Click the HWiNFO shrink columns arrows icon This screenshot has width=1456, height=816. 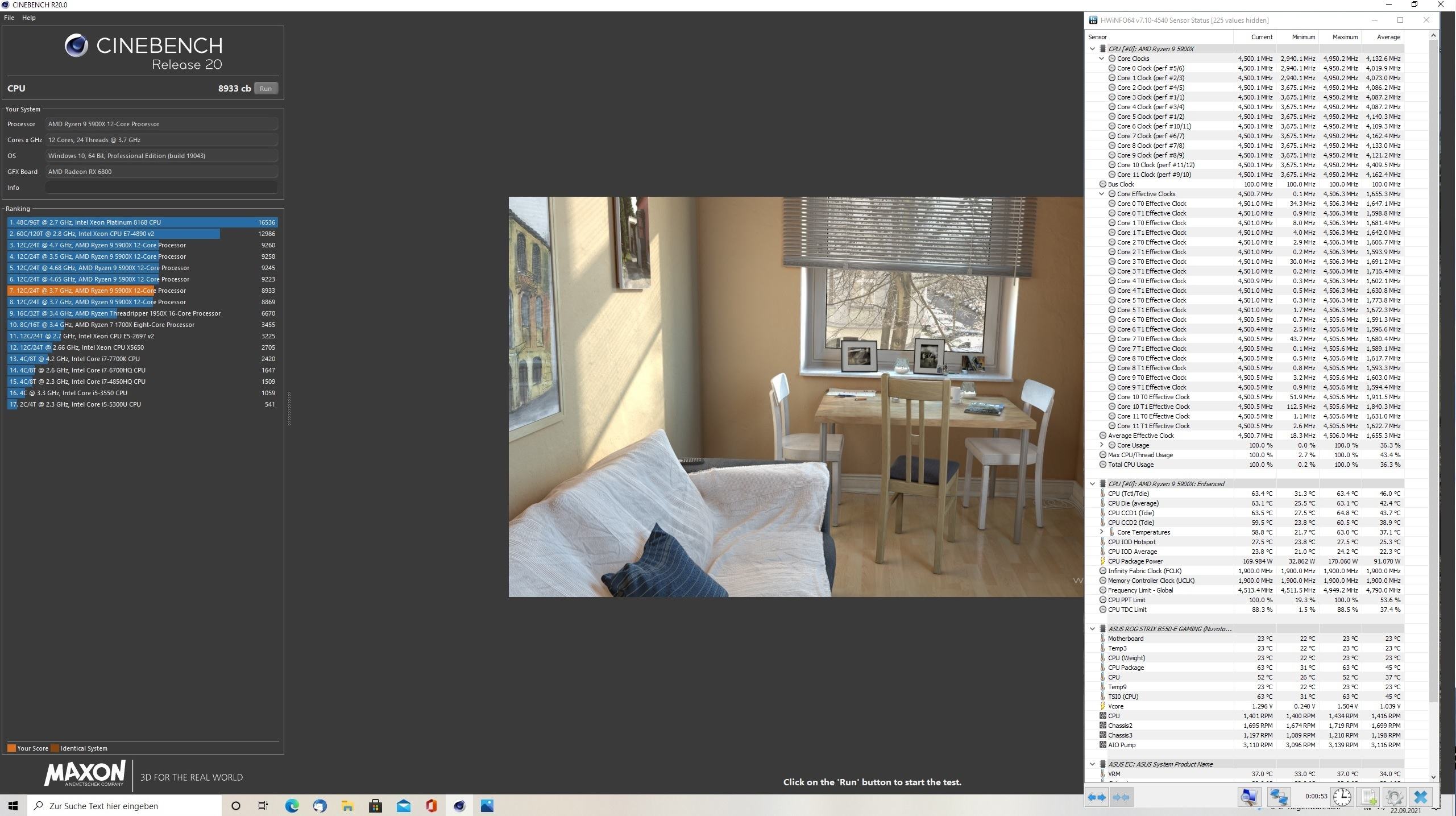[x=1121, y=797]
